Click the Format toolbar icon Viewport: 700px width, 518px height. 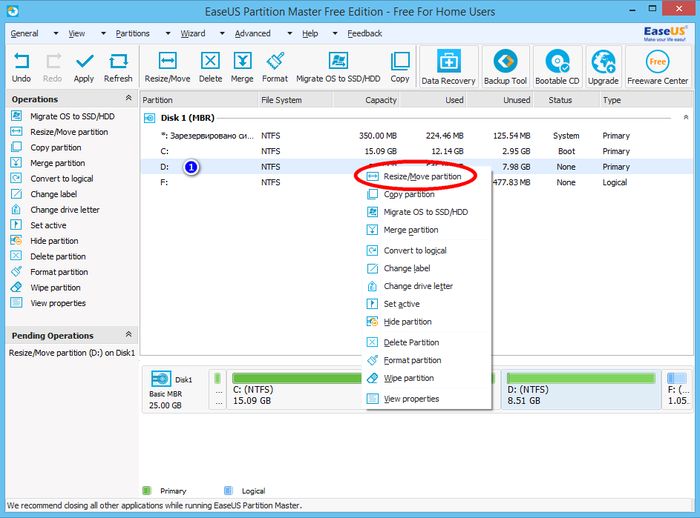point(275,67)
